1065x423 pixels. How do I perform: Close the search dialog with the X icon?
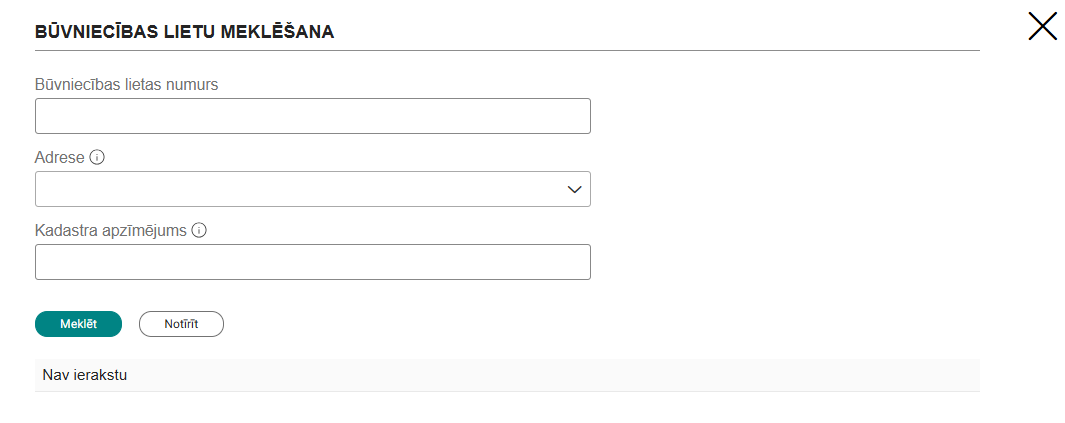click(1043, 26)
